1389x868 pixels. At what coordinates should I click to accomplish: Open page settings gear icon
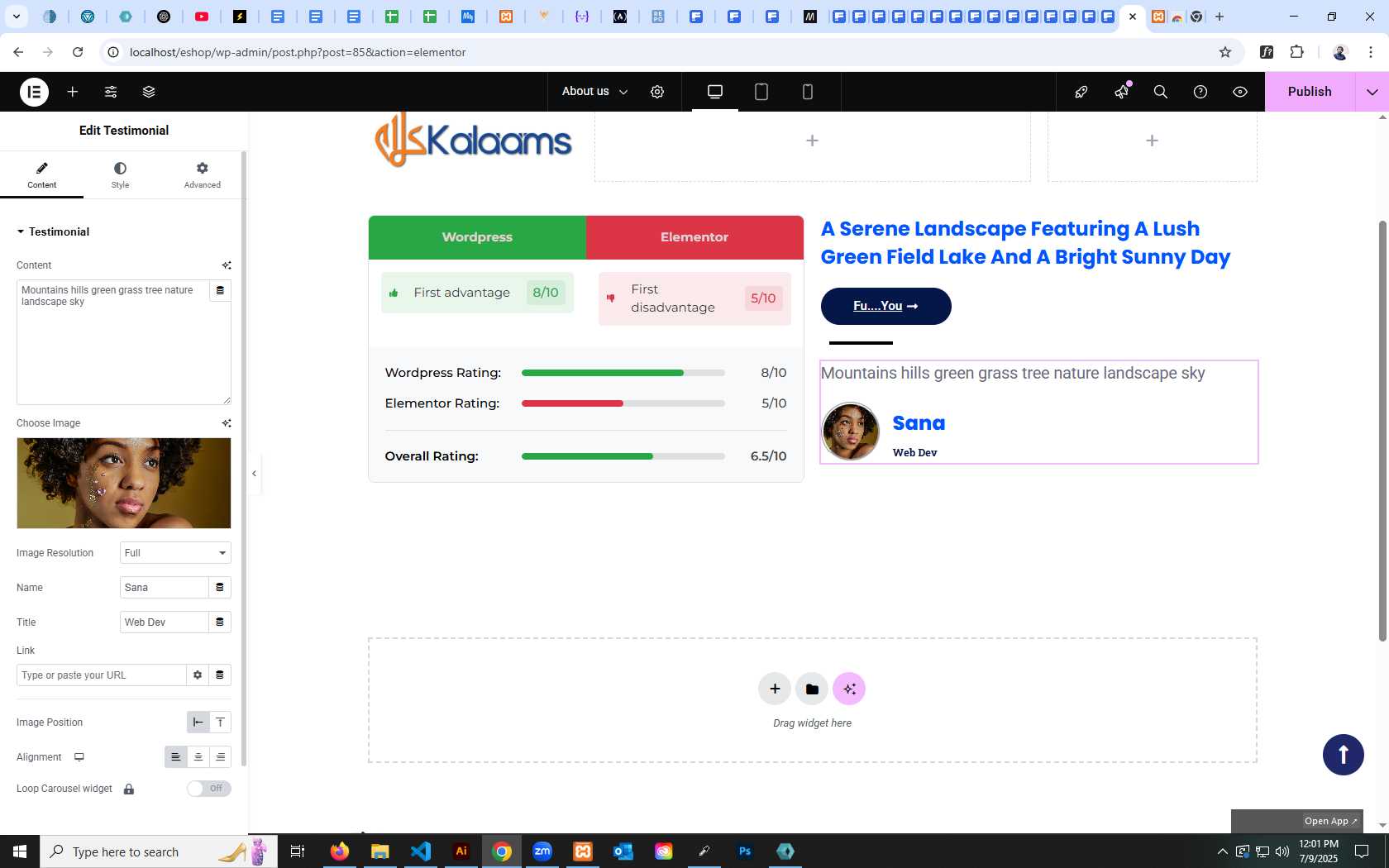click(x=657, y=92)
